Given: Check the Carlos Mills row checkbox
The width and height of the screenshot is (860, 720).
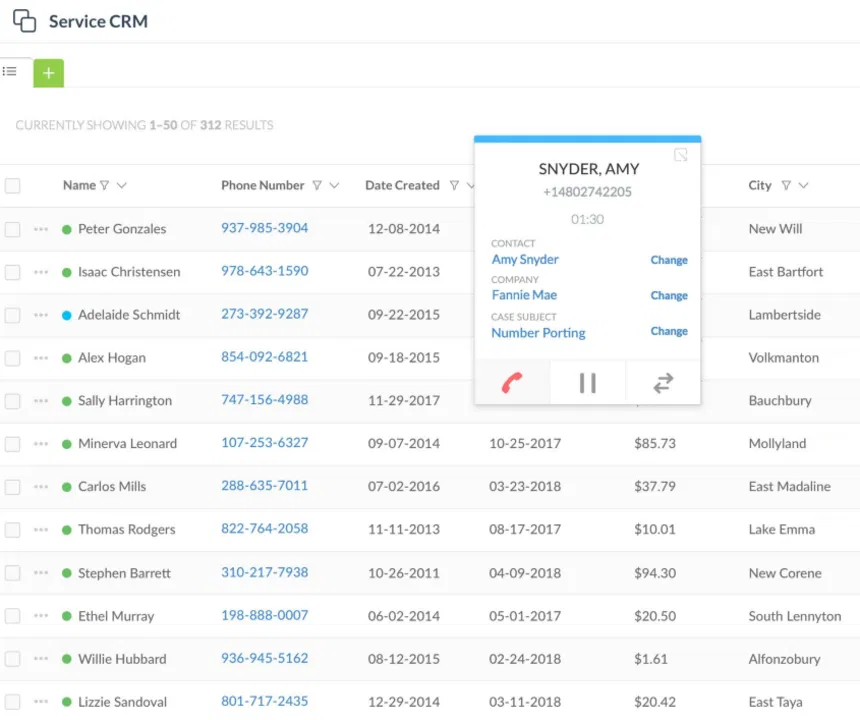Looking at the screenshot, I should pyautogui.click(x=13, y=486).
